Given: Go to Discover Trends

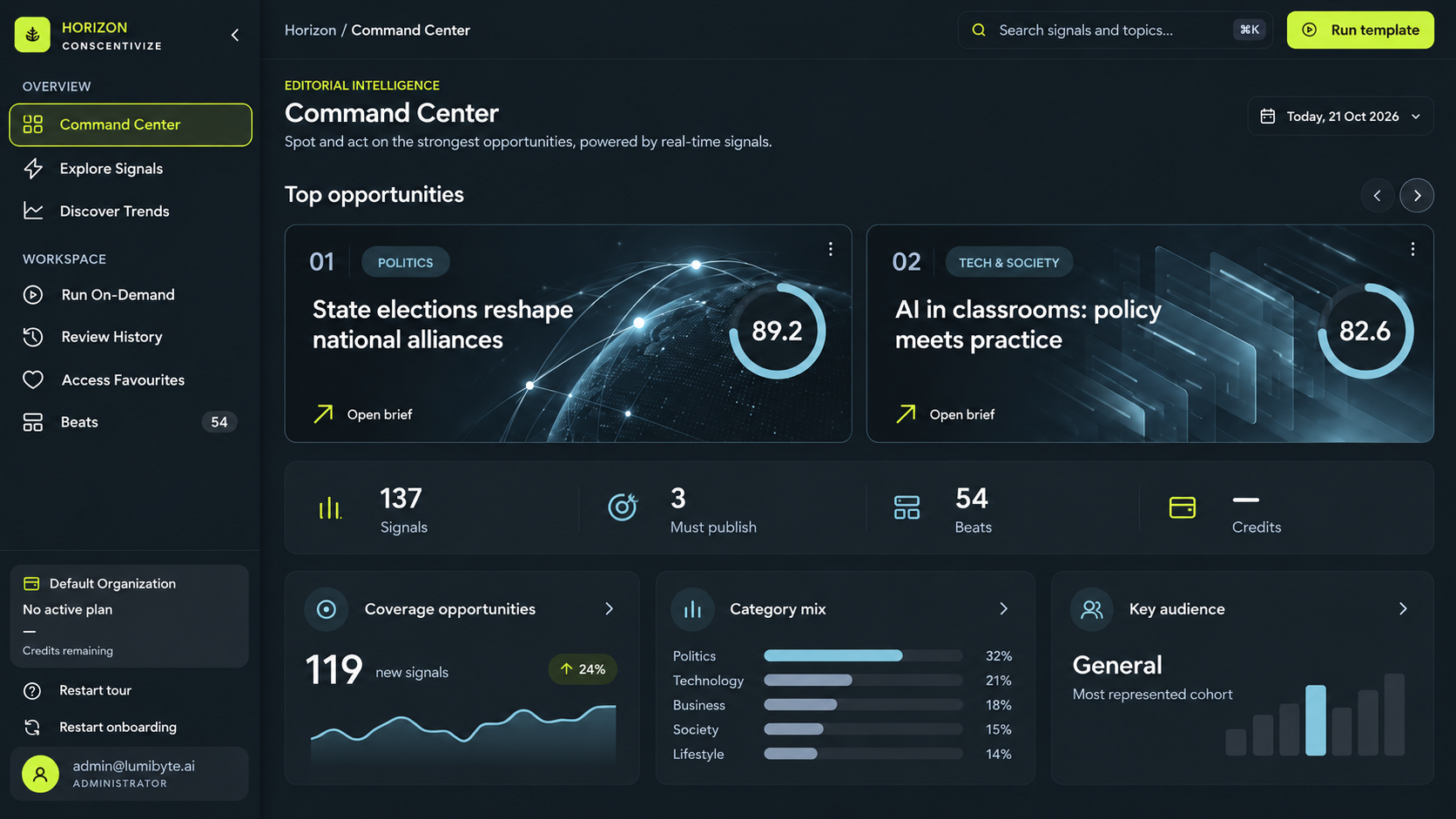Looking at the screenshot, I should pyautogui.click(x=131, y=211).
